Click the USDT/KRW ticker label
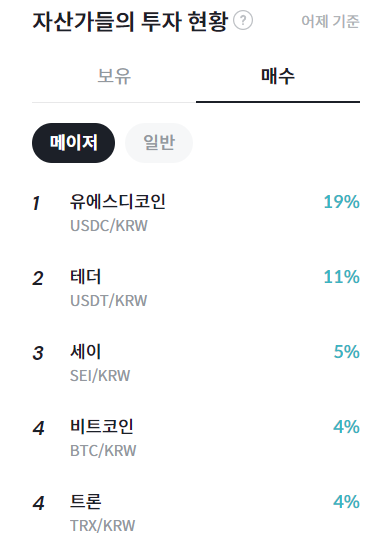Image resolution: width=382 pixels, height=550 pixels. coord(108,301)
